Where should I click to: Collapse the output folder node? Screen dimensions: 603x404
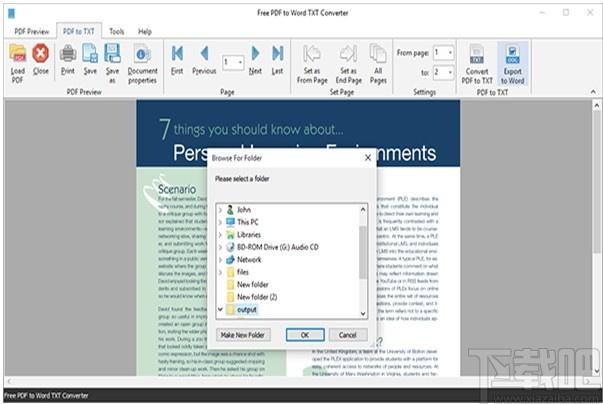pyautogui.click(x=220, y=309)
